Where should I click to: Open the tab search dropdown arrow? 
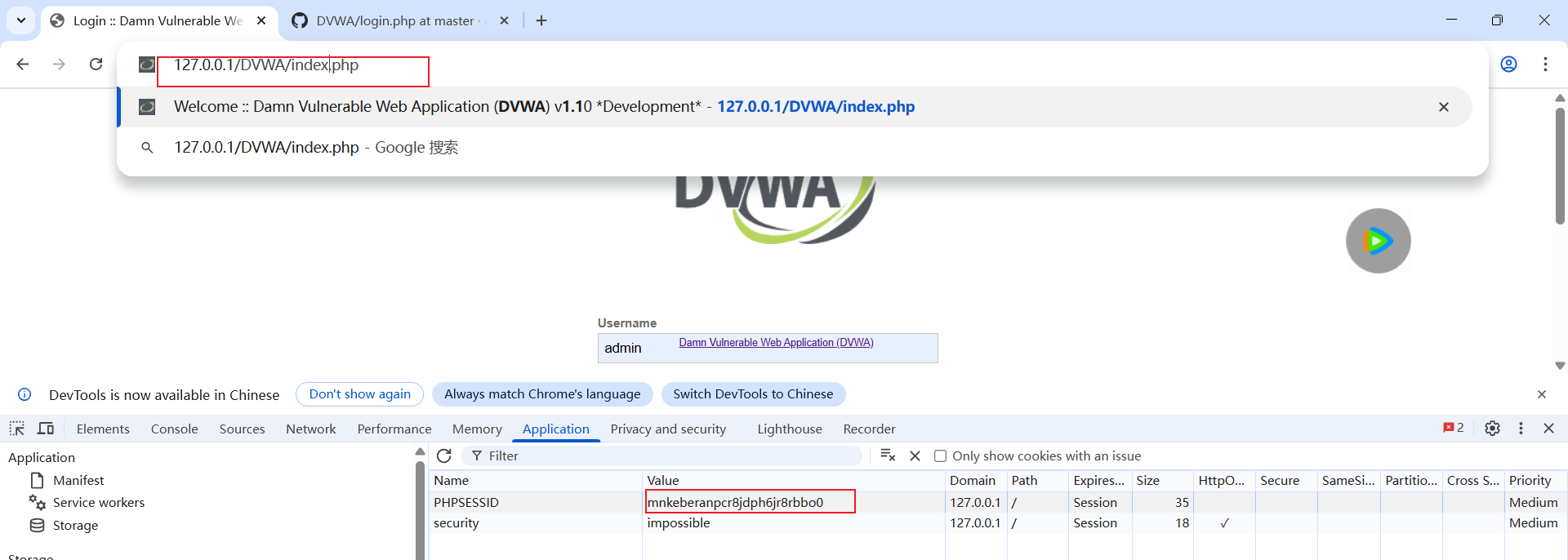click(21, 20)
